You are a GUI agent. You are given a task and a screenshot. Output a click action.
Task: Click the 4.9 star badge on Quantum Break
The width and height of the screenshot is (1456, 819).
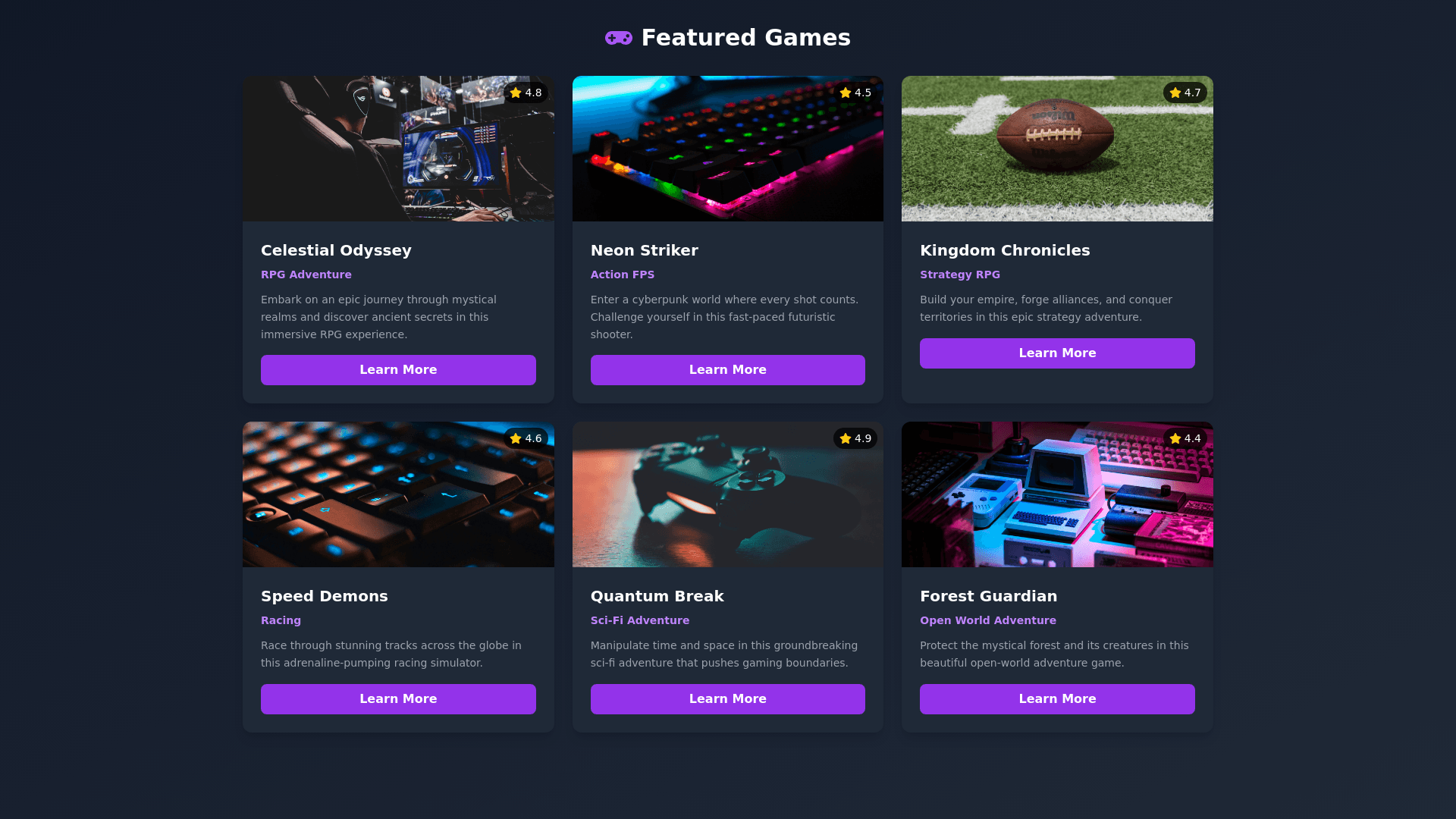pos(855,438)
